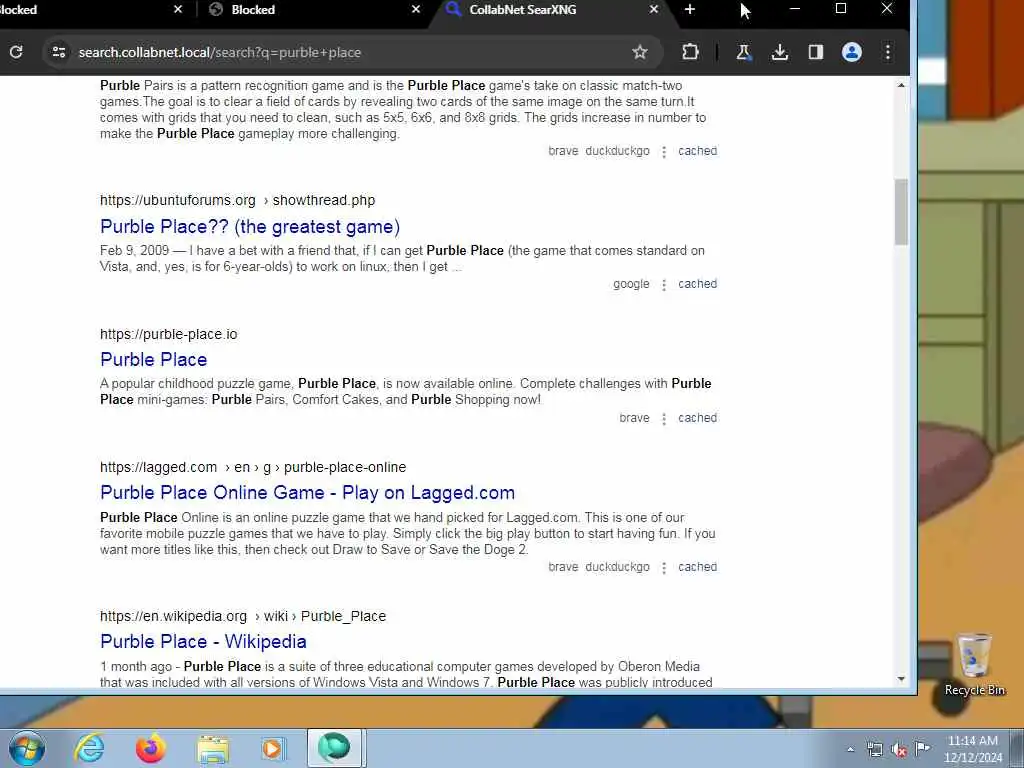Select the Recycle Bin desktop icon

[x=974, y=665]
